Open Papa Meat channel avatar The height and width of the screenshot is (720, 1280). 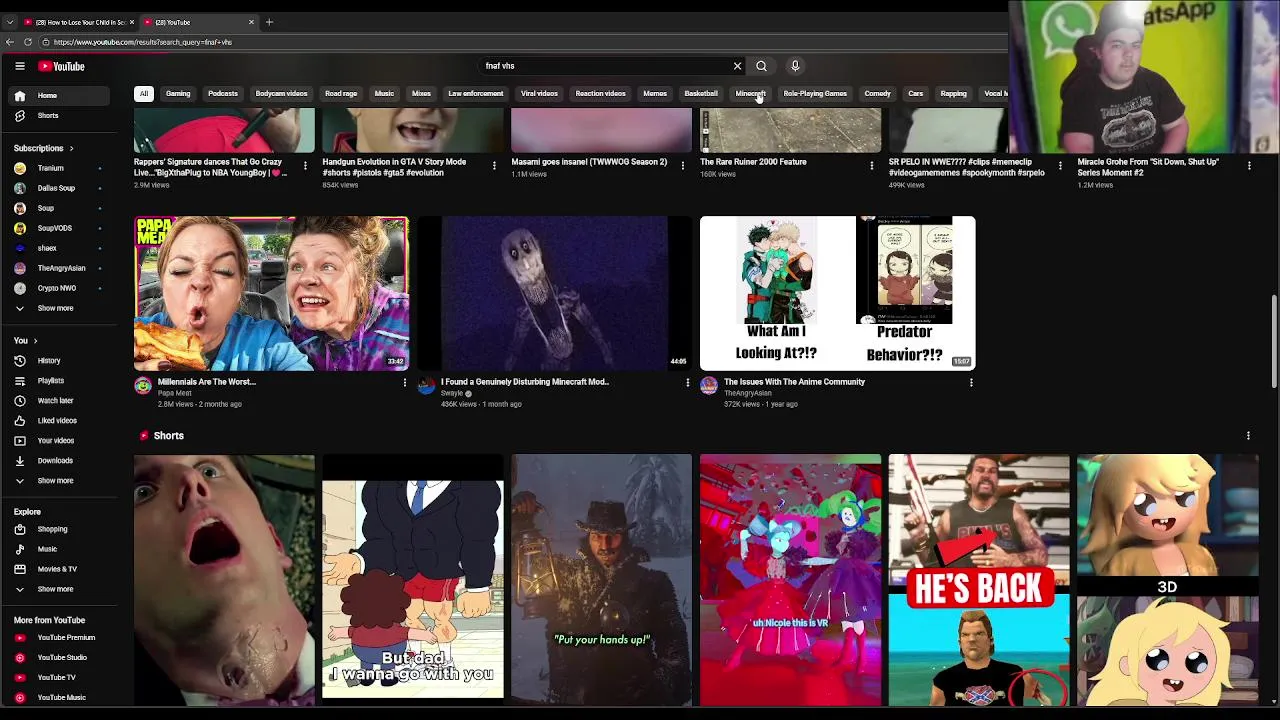pyautogui.click(x=143, y=386)
